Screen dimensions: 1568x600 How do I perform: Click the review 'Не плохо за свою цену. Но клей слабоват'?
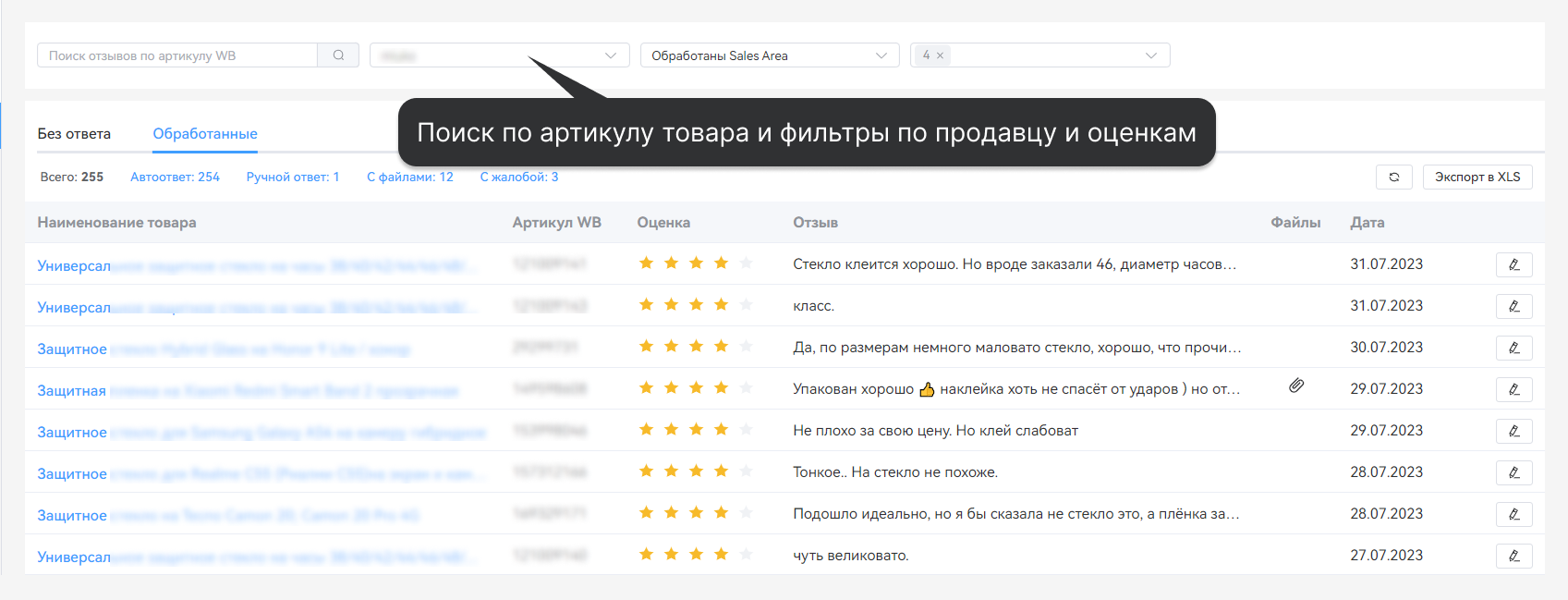[x=935, y=431]
